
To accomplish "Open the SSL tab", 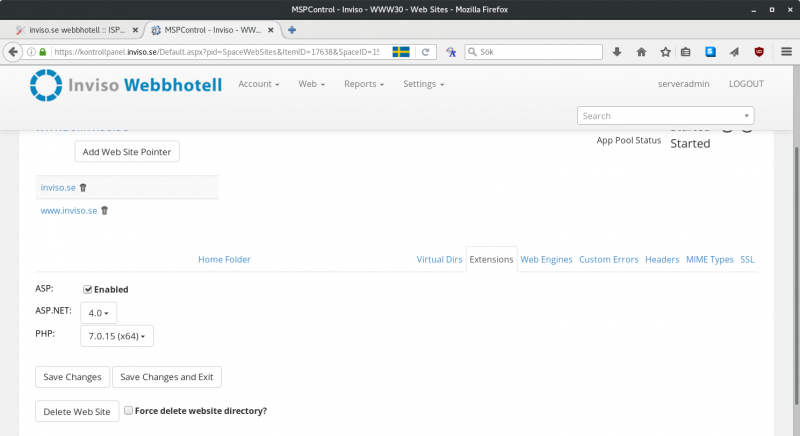I will (747, 260).
